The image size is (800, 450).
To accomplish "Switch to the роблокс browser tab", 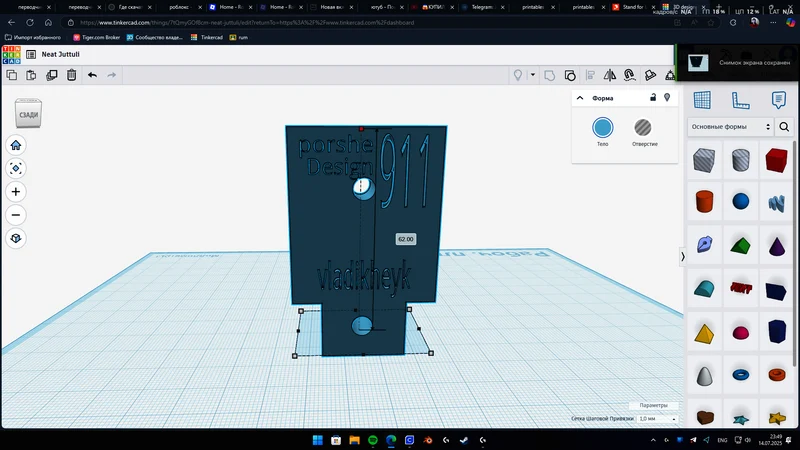I will (x=179, y=7).
